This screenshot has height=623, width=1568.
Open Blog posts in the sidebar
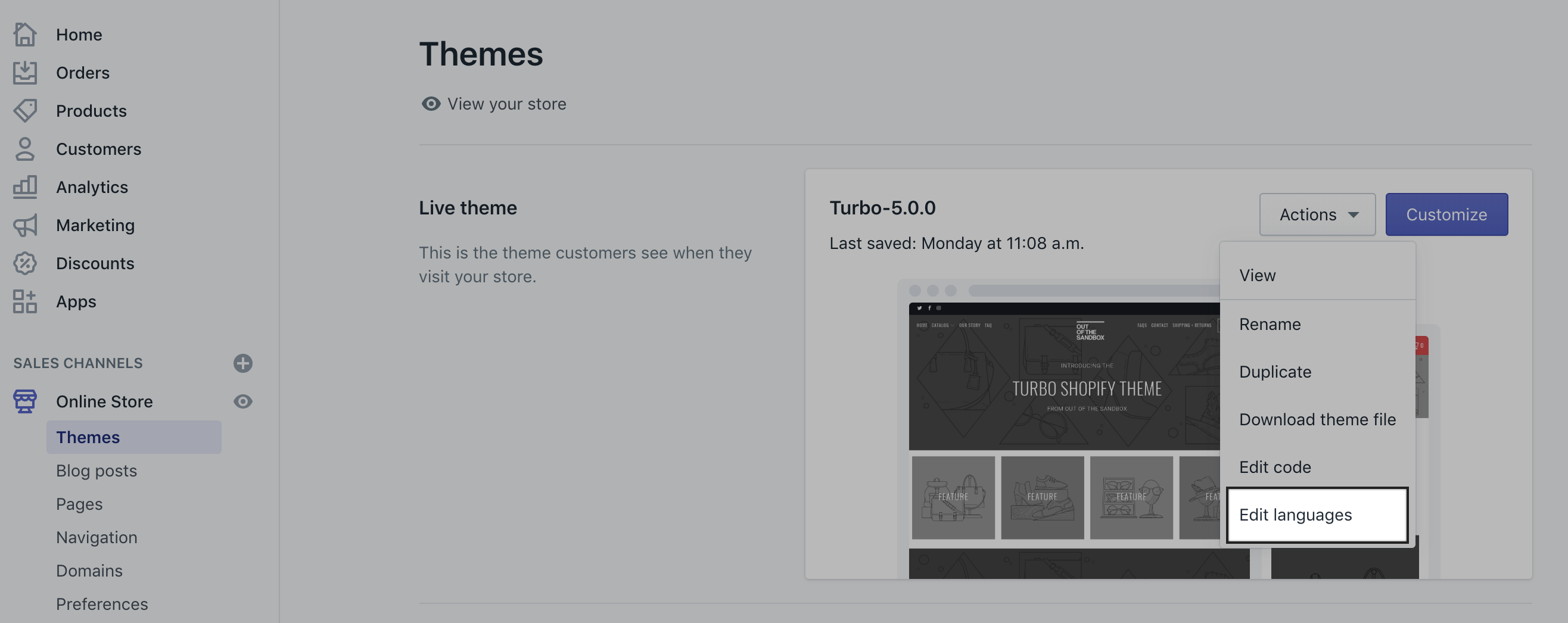[x=97, y=471]
